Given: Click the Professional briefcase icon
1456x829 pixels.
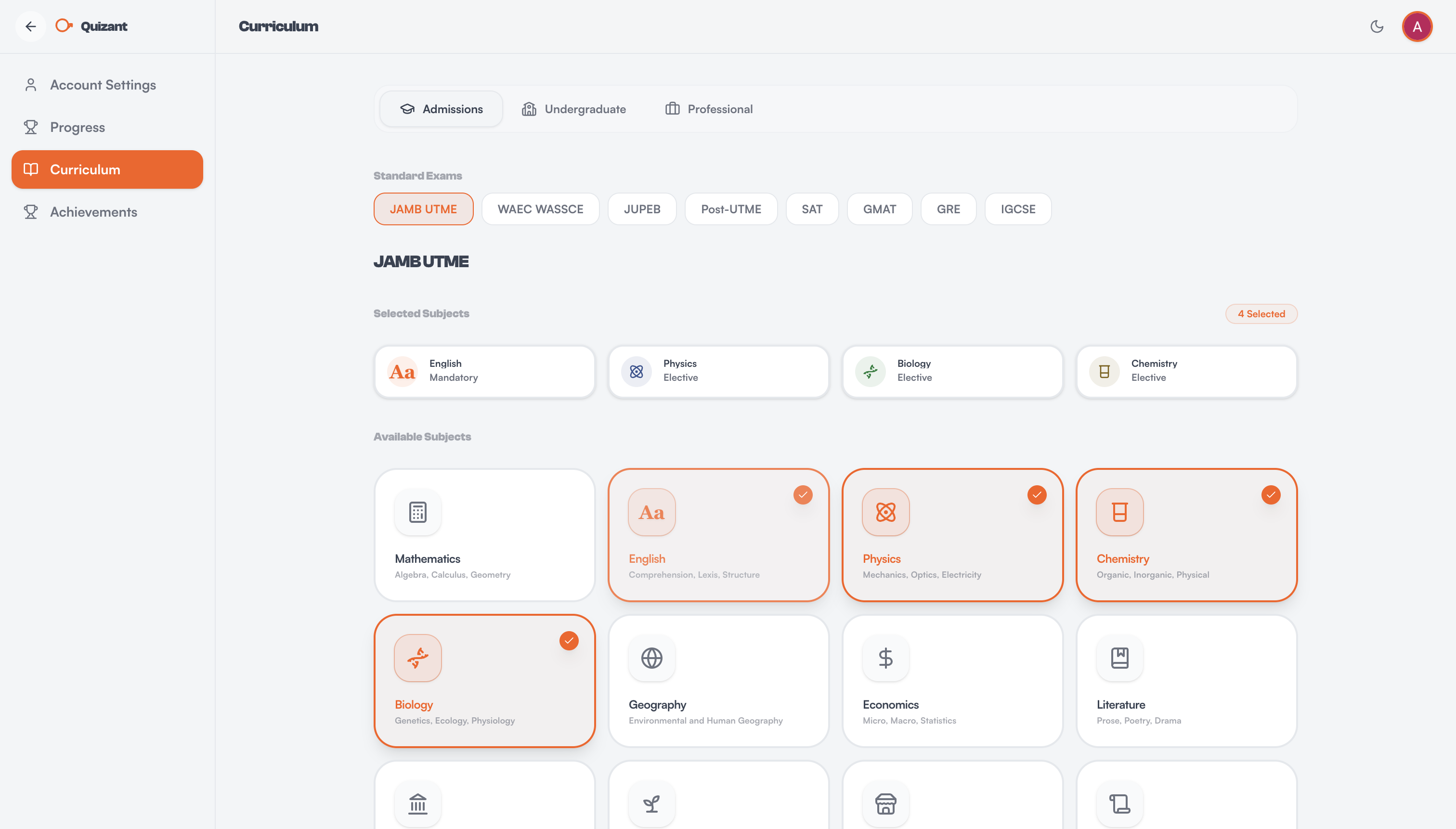Looking at the screenshot, I should click(673, 109).
